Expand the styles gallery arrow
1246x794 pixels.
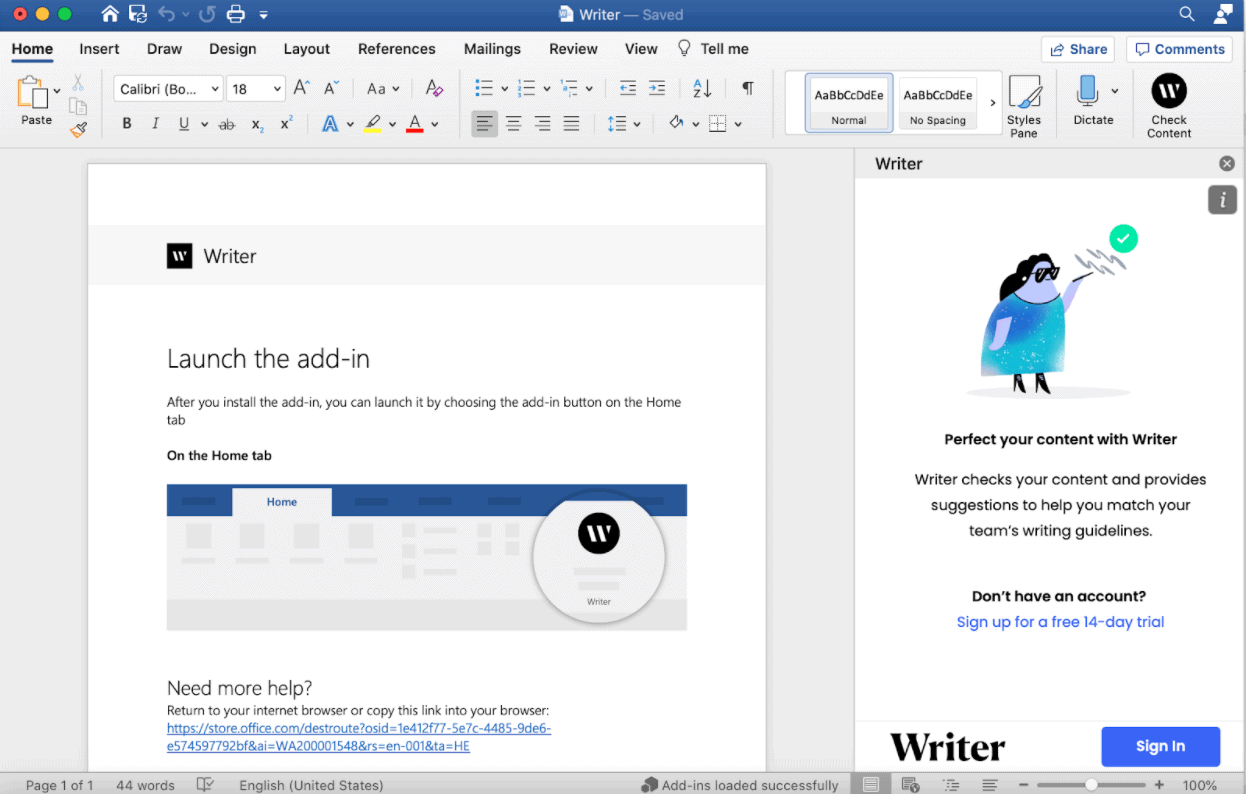coord(993,102)
